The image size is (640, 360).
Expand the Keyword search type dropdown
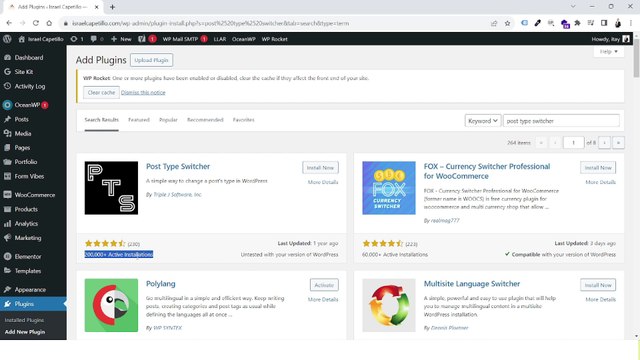click(x=482, y=121)
